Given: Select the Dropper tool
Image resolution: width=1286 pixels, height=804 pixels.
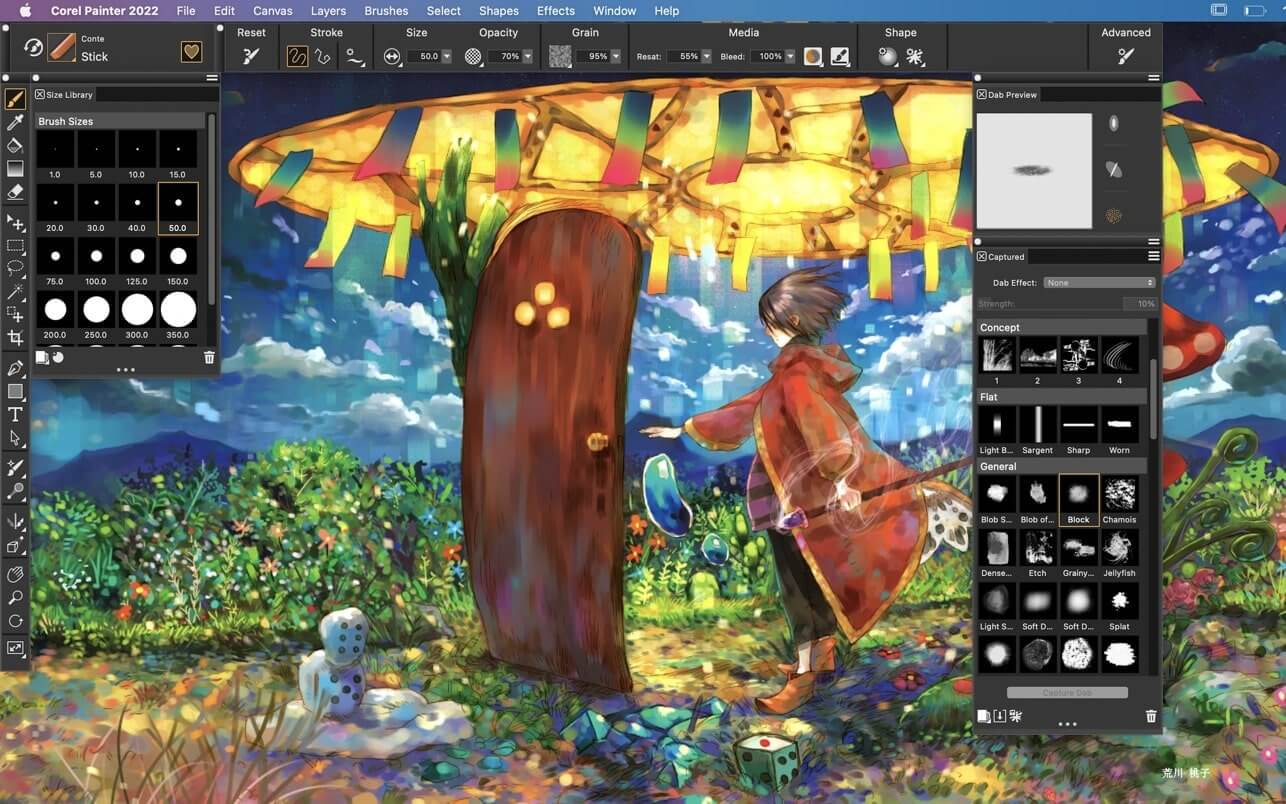Looking at the screenshot, I should [x=14, y=122].
